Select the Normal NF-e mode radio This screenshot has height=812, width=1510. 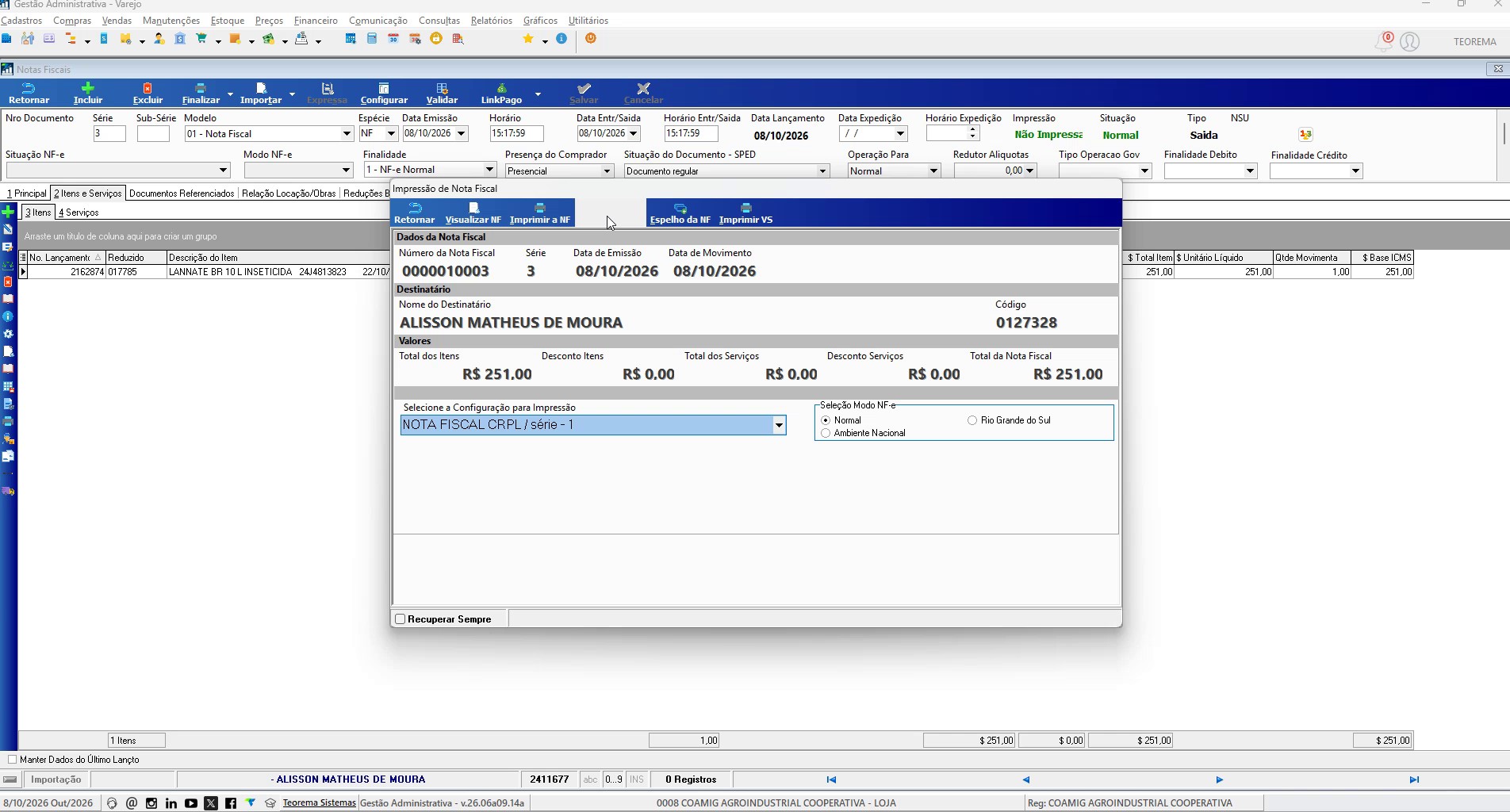tap(826, 420)
